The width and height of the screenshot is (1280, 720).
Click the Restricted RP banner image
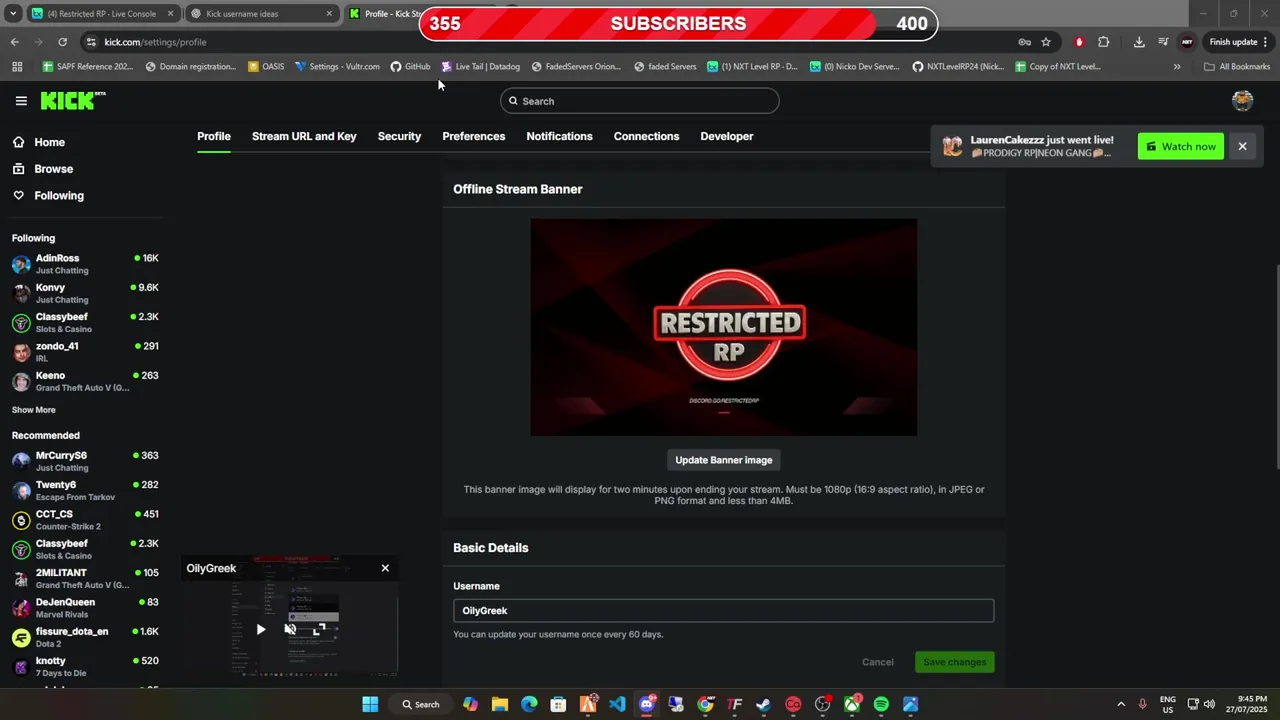click(724, 327)
